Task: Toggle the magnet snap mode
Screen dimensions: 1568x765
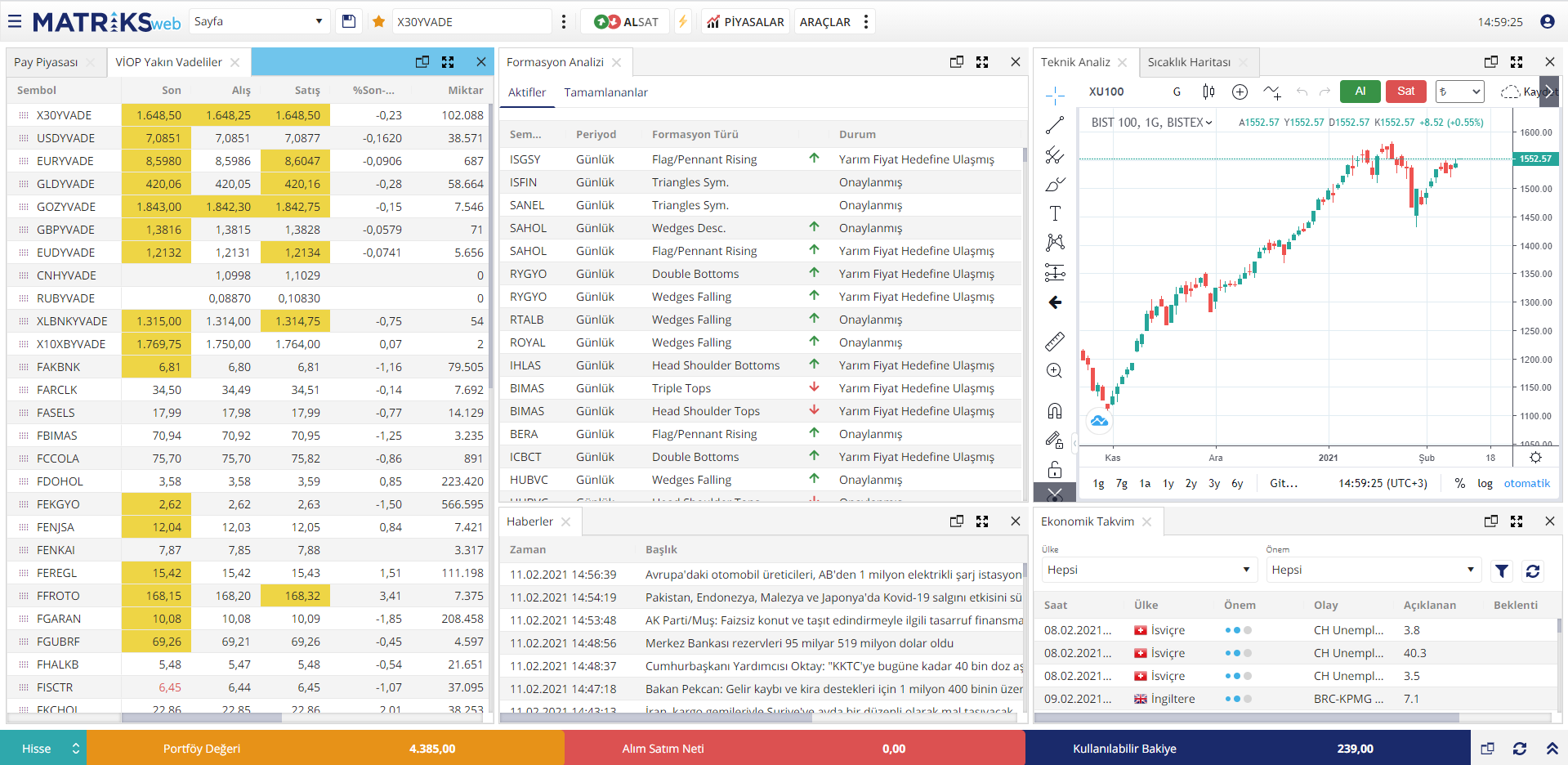Action: click(x=1055, y=410)
